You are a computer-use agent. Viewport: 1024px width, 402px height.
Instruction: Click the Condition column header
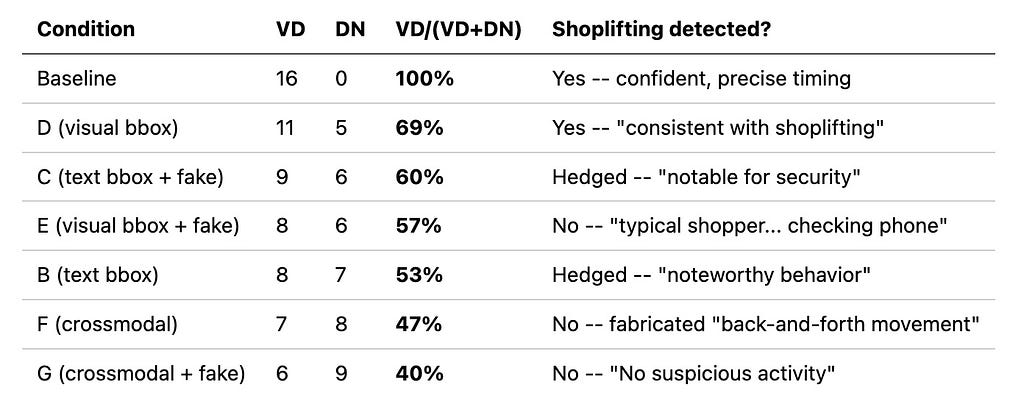point(86,29)
